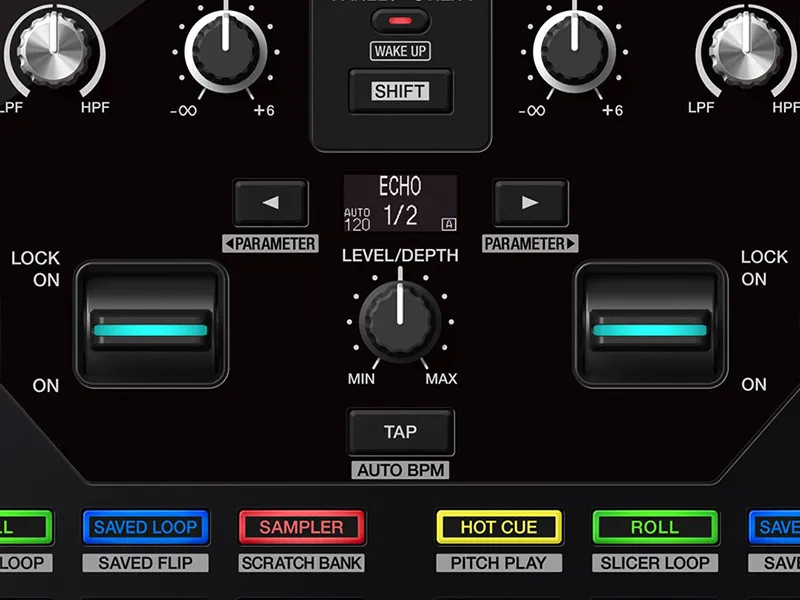Select the partially visible green pad mode button at the left edge
Image resolution: width=800 pixels, height=600 pixels.
26,527
